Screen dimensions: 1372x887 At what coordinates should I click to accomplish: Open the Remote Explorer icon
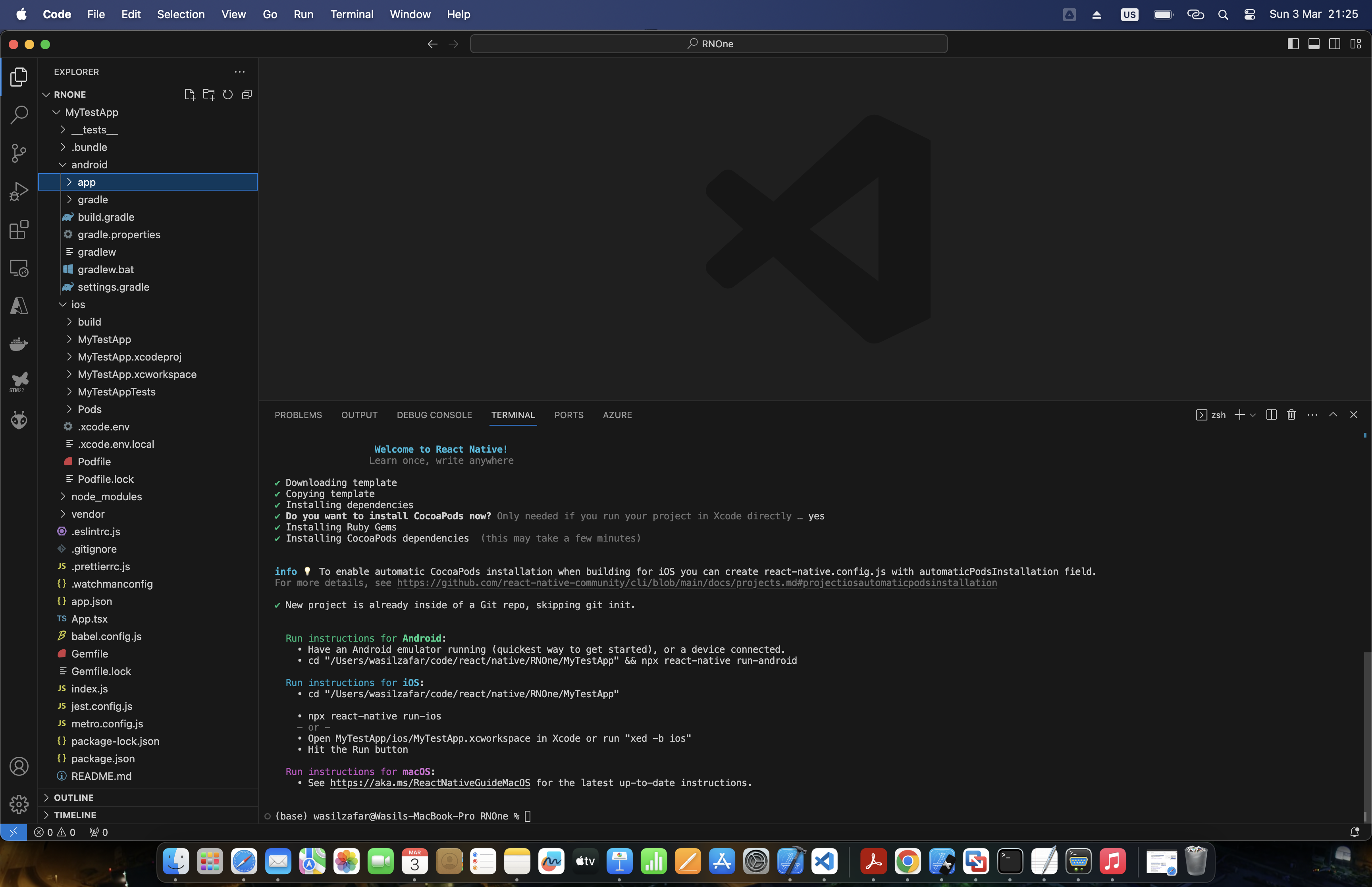click(x=19, y=268)
